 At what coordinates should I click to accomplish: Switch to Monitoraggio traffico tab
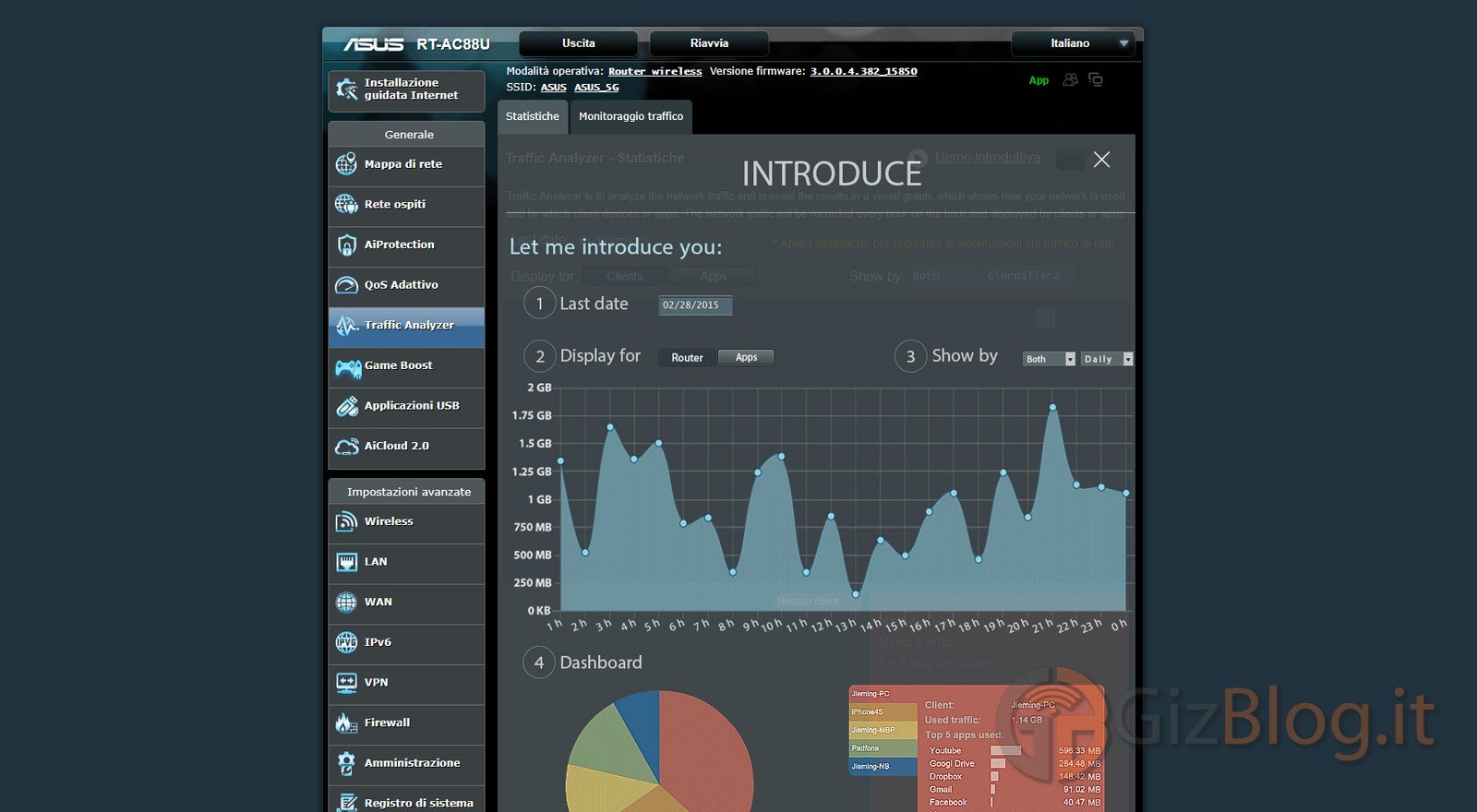point(631,117)
